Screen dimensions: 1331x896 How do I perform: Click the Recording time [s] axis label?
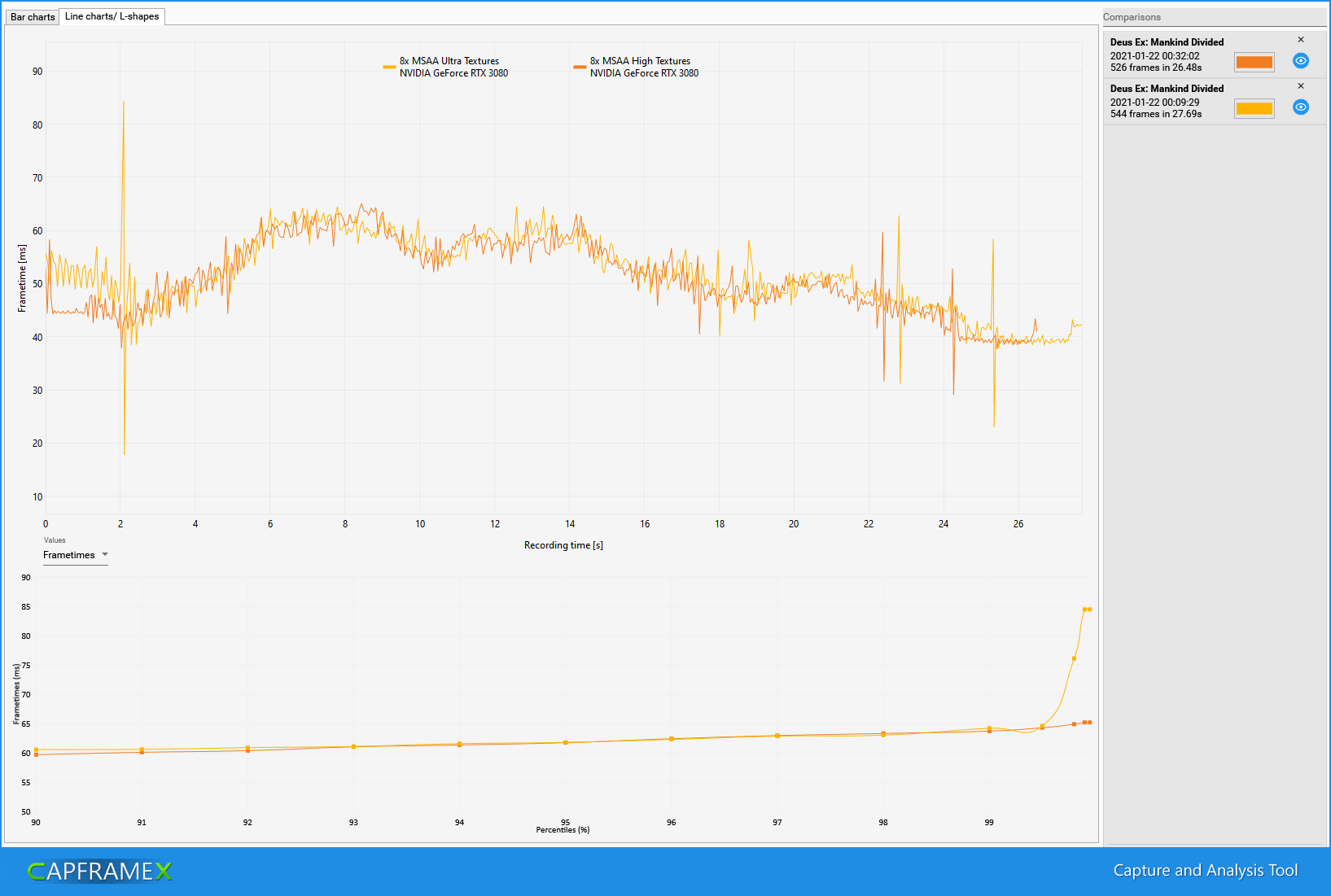click(563, 545)
